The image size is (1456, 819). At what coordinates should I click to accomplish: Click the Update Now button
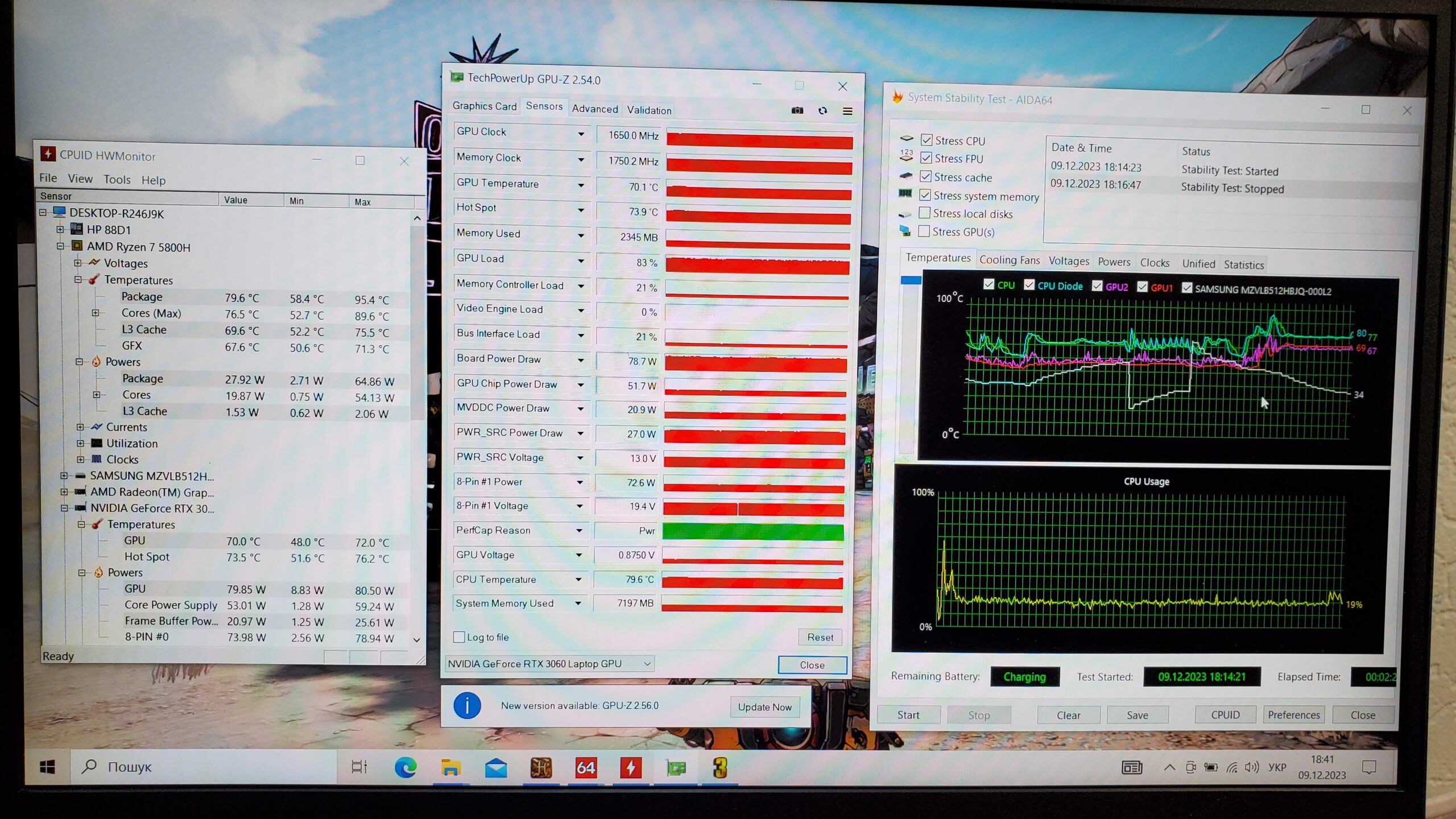click(x=764, y=707)
